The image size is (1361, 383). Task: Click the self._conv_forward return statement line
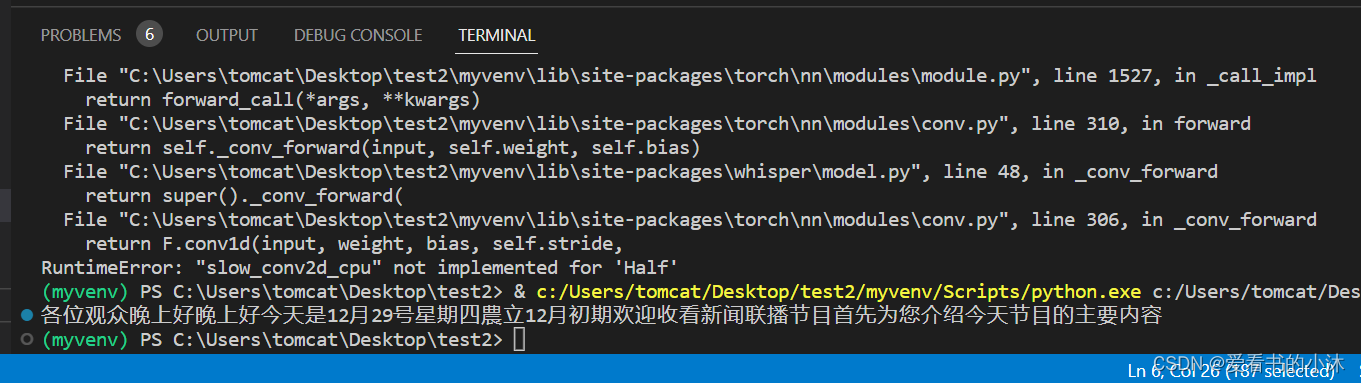(393, 148)
